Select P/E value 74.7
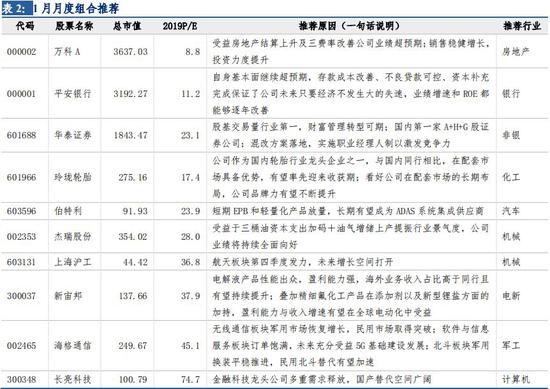The image size is (550, 389). tap(191, 379)
